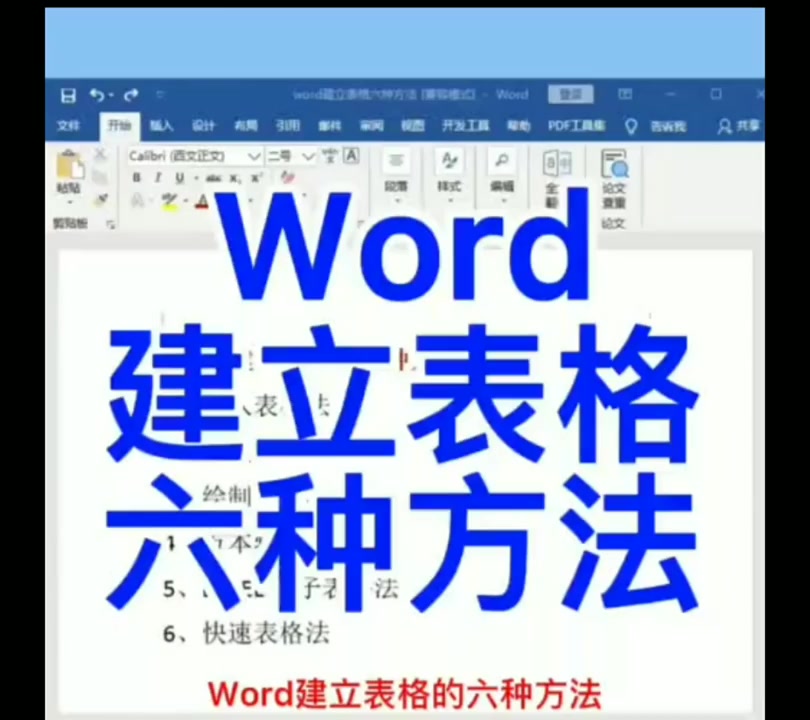Click the phonetic guide 文 icon

330,155
